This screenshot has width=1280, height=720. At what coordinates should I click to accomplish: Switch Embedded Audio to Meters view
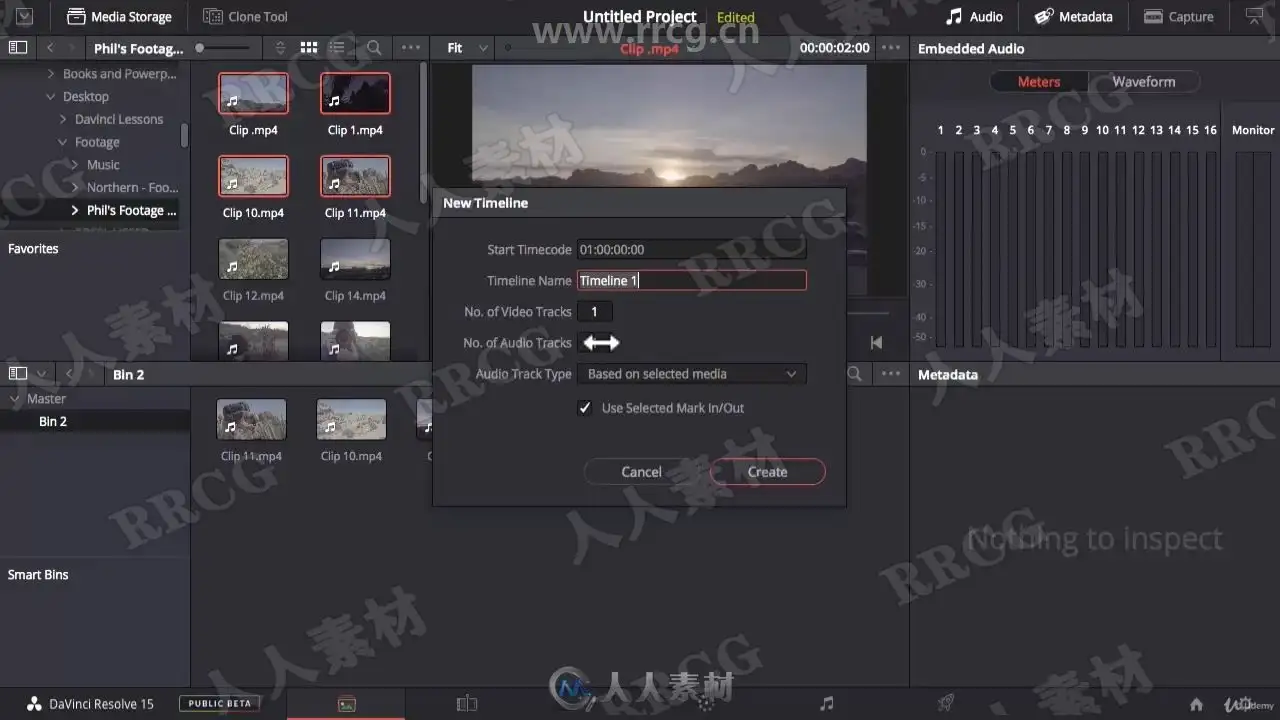[x=1039, y=82]
